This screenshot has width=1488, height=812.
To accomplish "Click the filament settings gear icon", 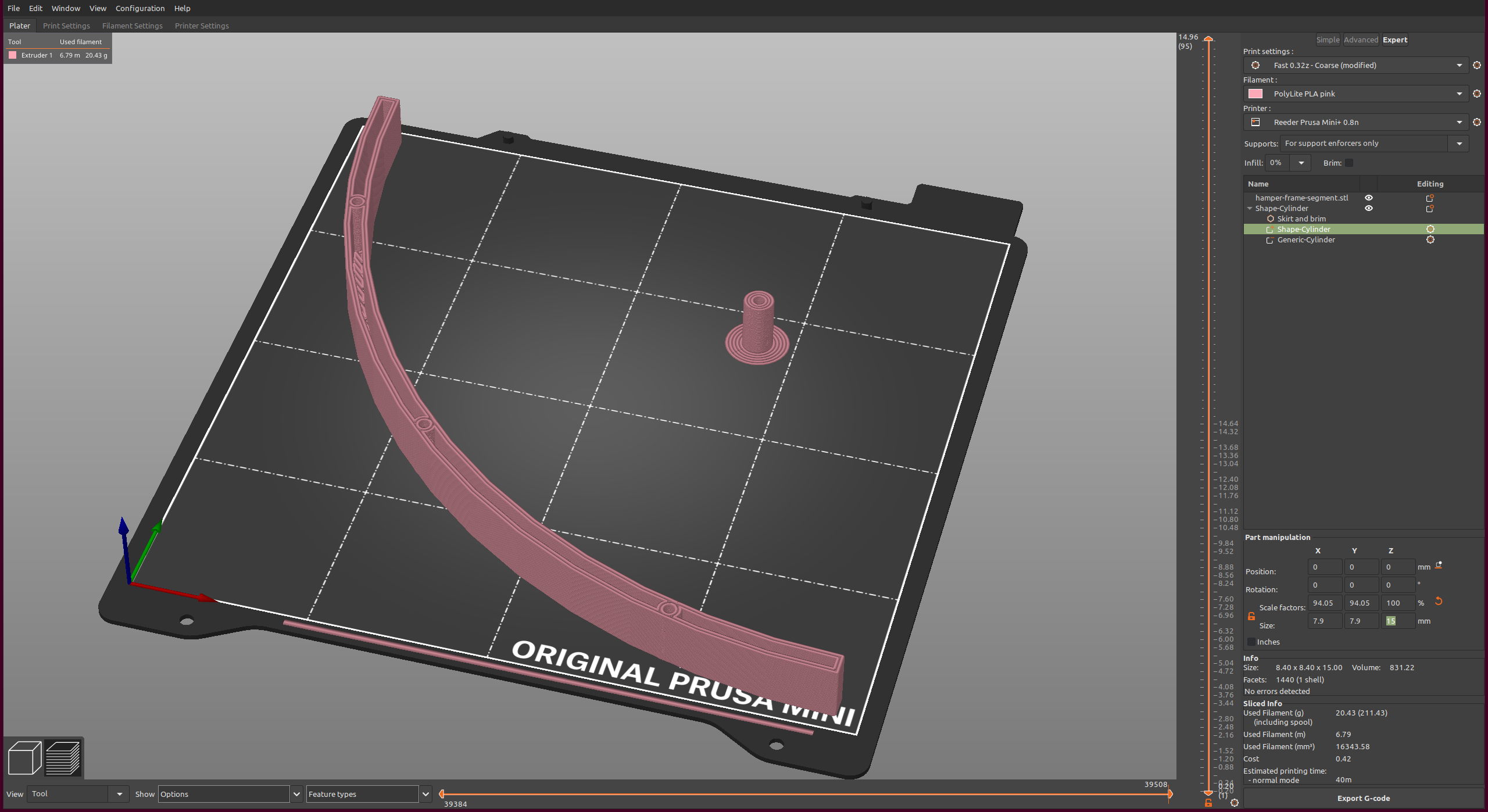I will point(1477,94).
